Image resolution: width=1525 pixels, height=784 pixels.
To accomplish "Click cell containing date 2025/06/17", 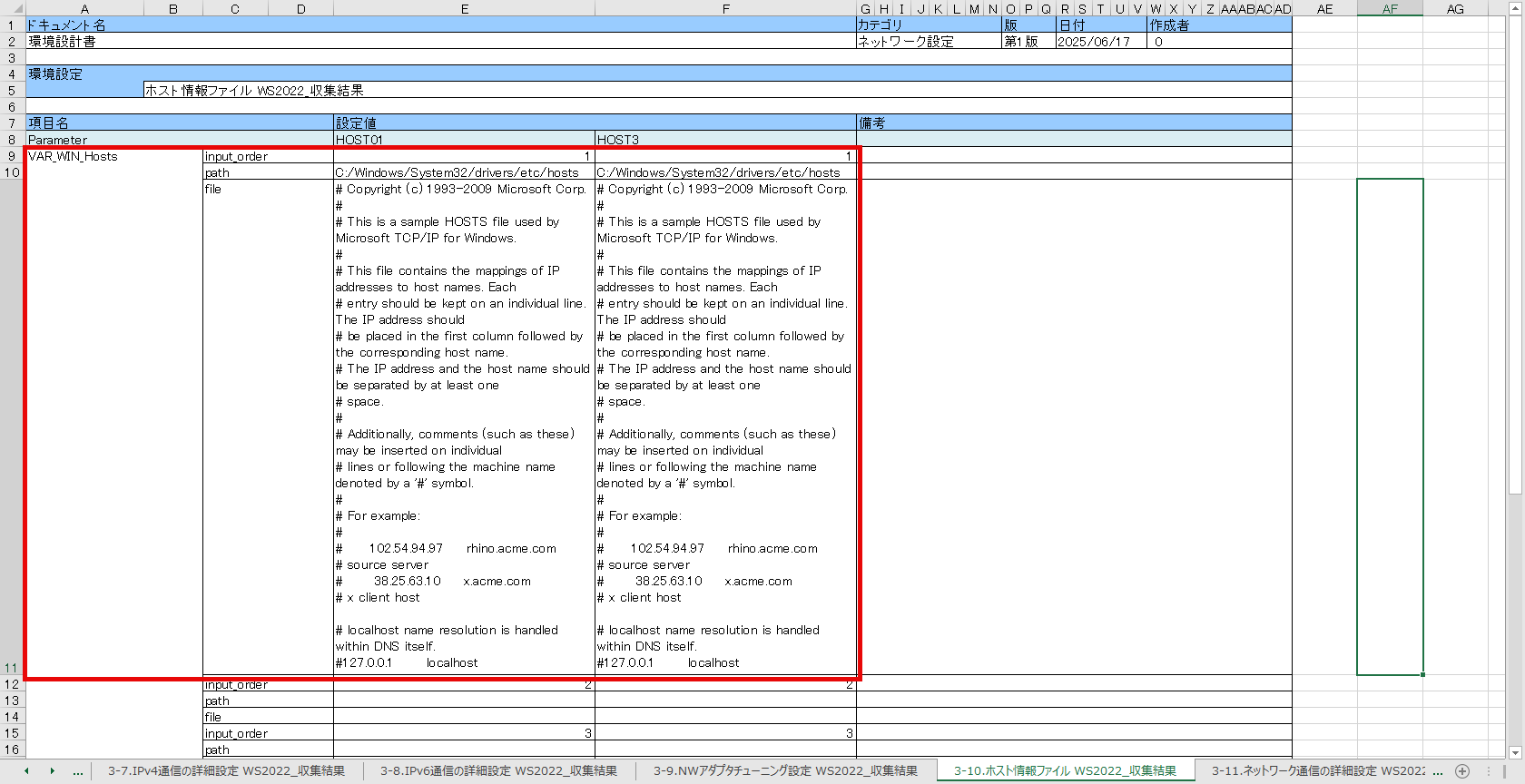I will point(1100,42).
